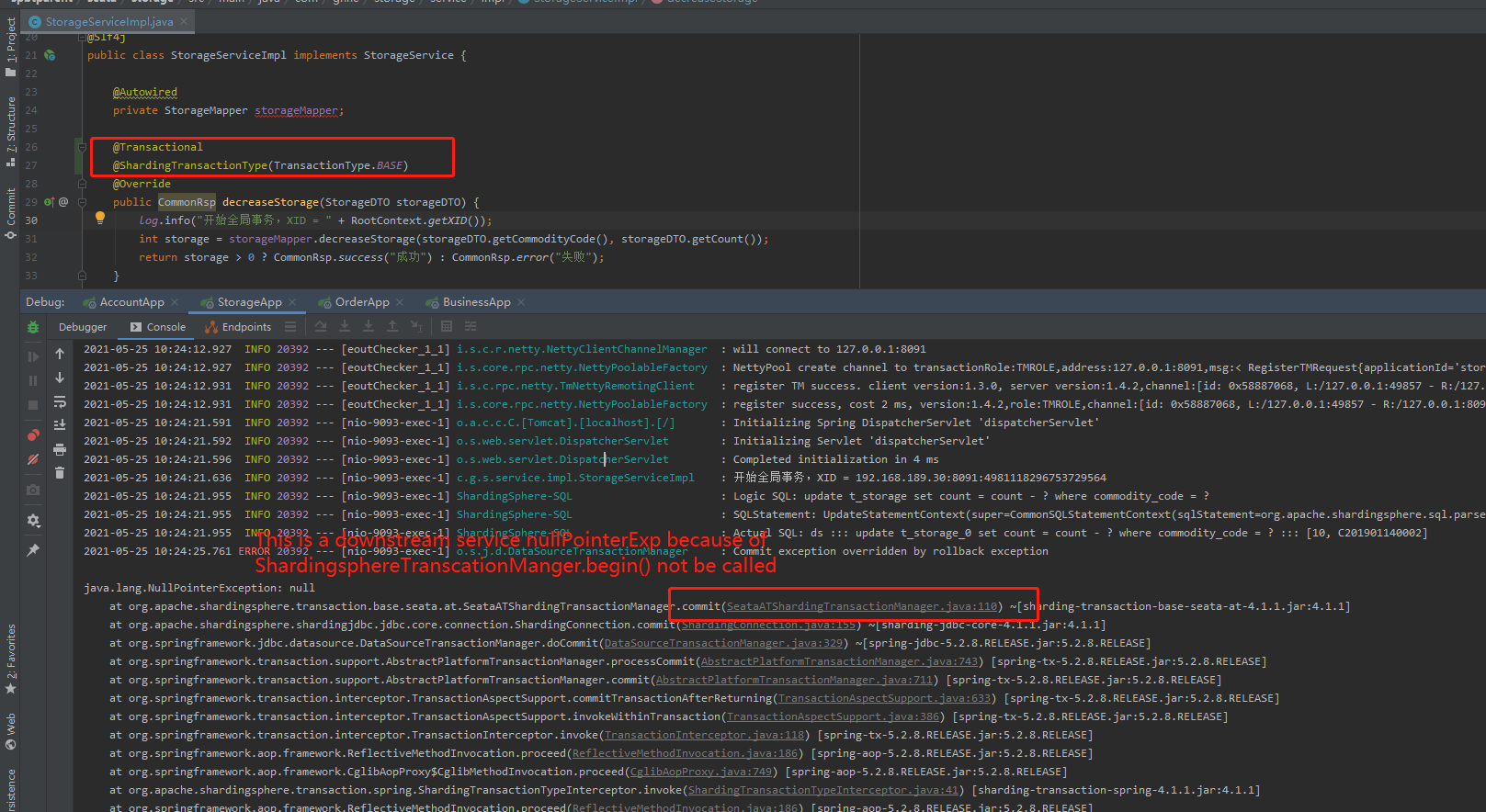The image size is (1486, 812).
Task: Open the Web tool window
Action: [11, 730]
